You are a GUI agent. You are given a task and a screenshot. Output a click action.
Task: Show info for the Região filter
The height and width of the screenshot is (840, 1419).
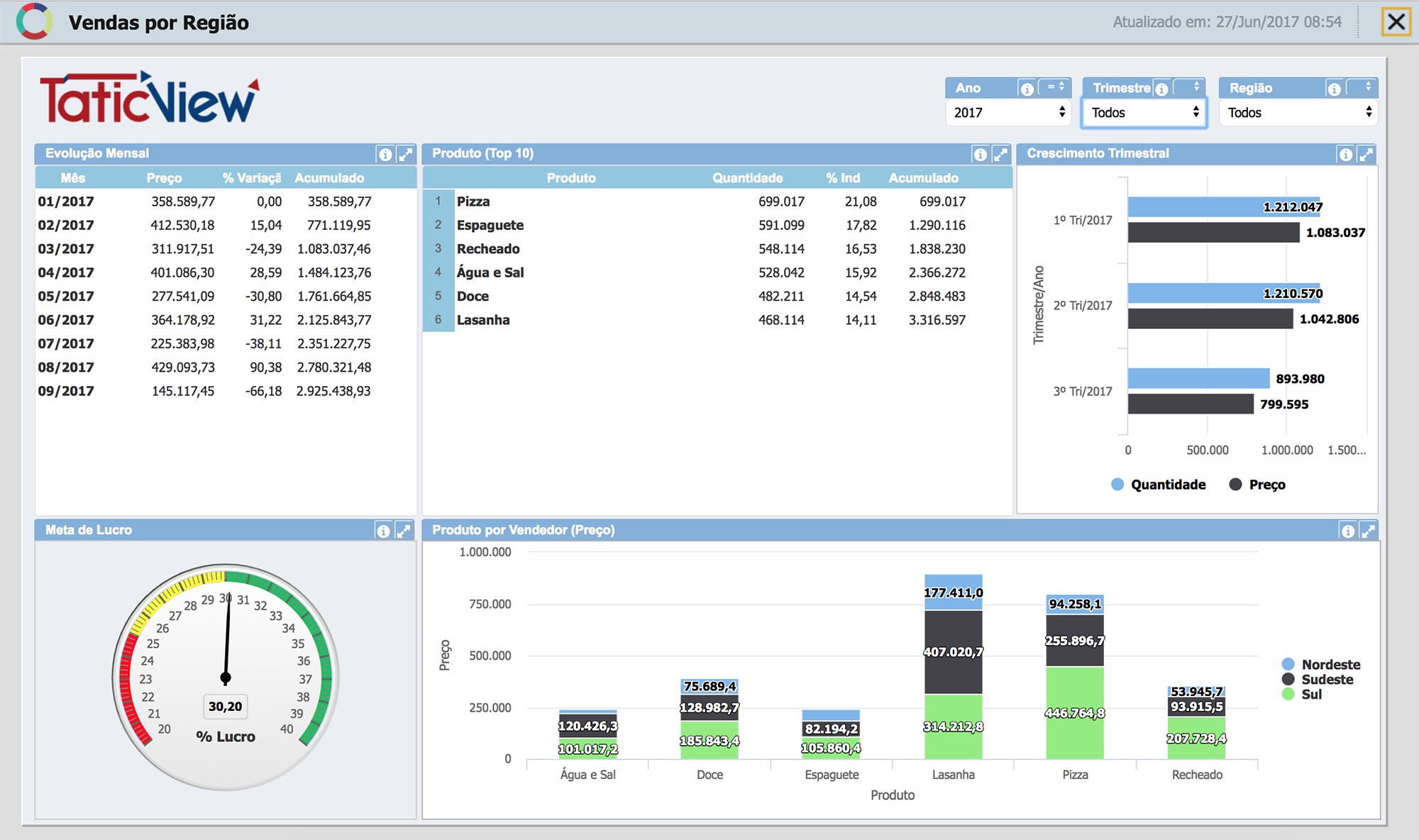point(1334,89)
